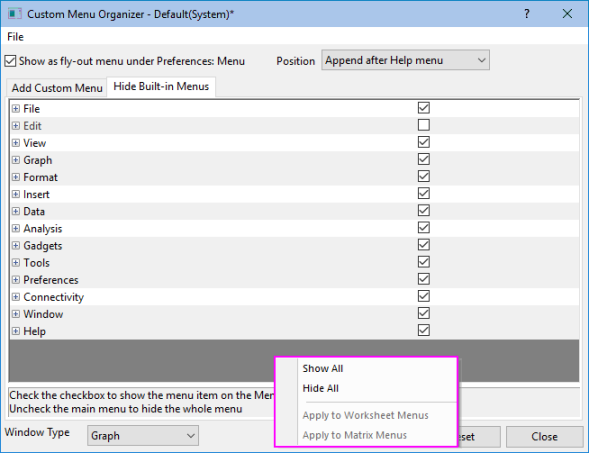The height and width of the screenshot is (453, 589).
Task: Uncheck the Gadgets menu visibility checkbox
Action: [x=424, y=245]
